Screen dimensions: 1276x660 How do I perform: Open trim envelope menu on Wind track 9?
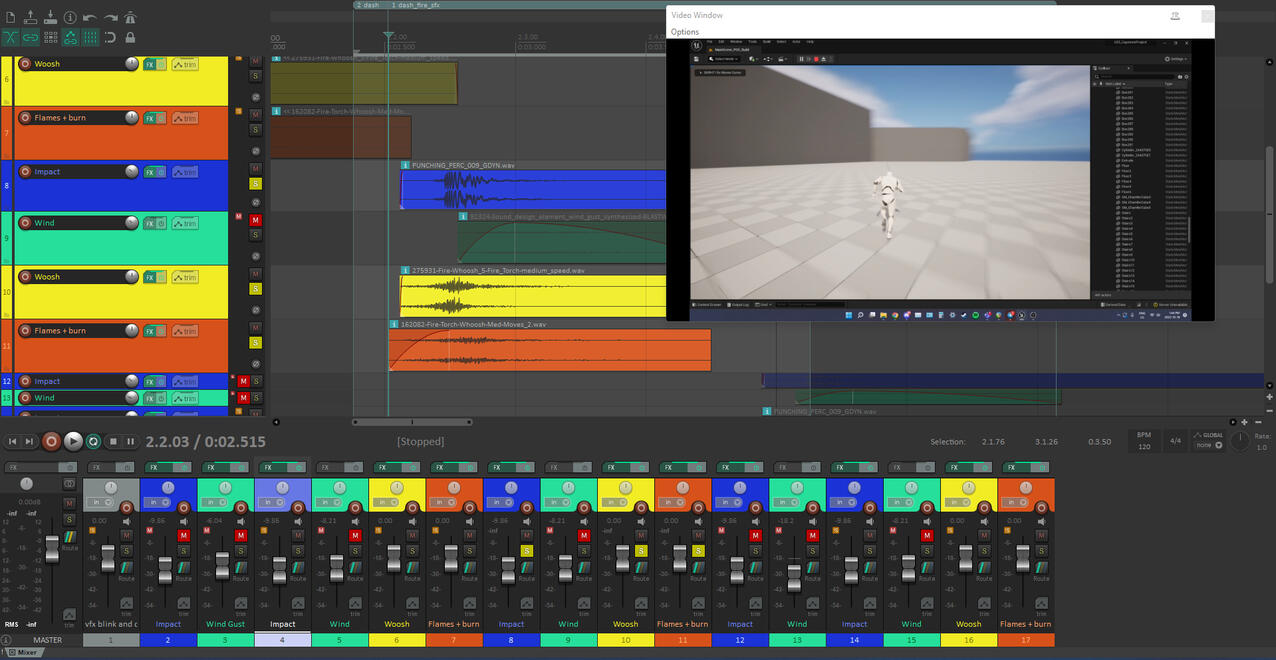click(x=185, y=223)
